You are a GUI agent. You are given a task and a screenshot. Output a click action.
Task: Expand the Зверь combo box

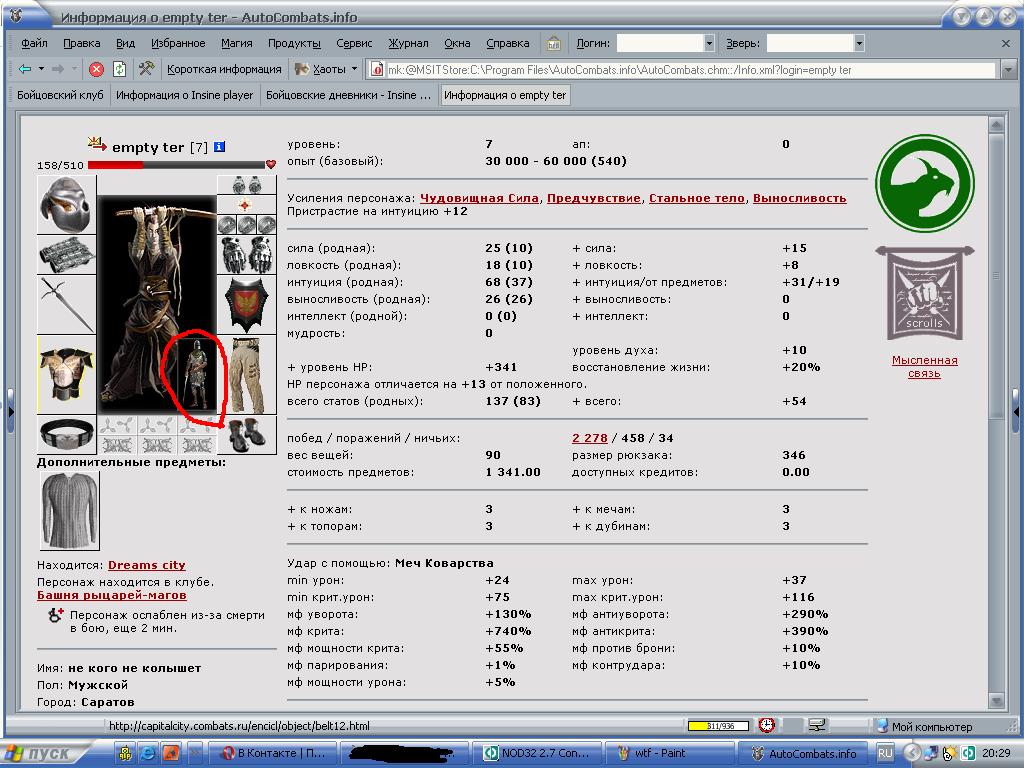pos(859,43)
